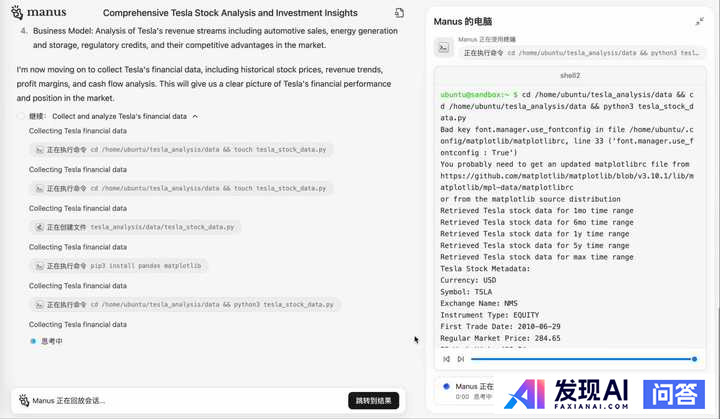Open the pip3 install pandas matplotlib command

(119, 266)
